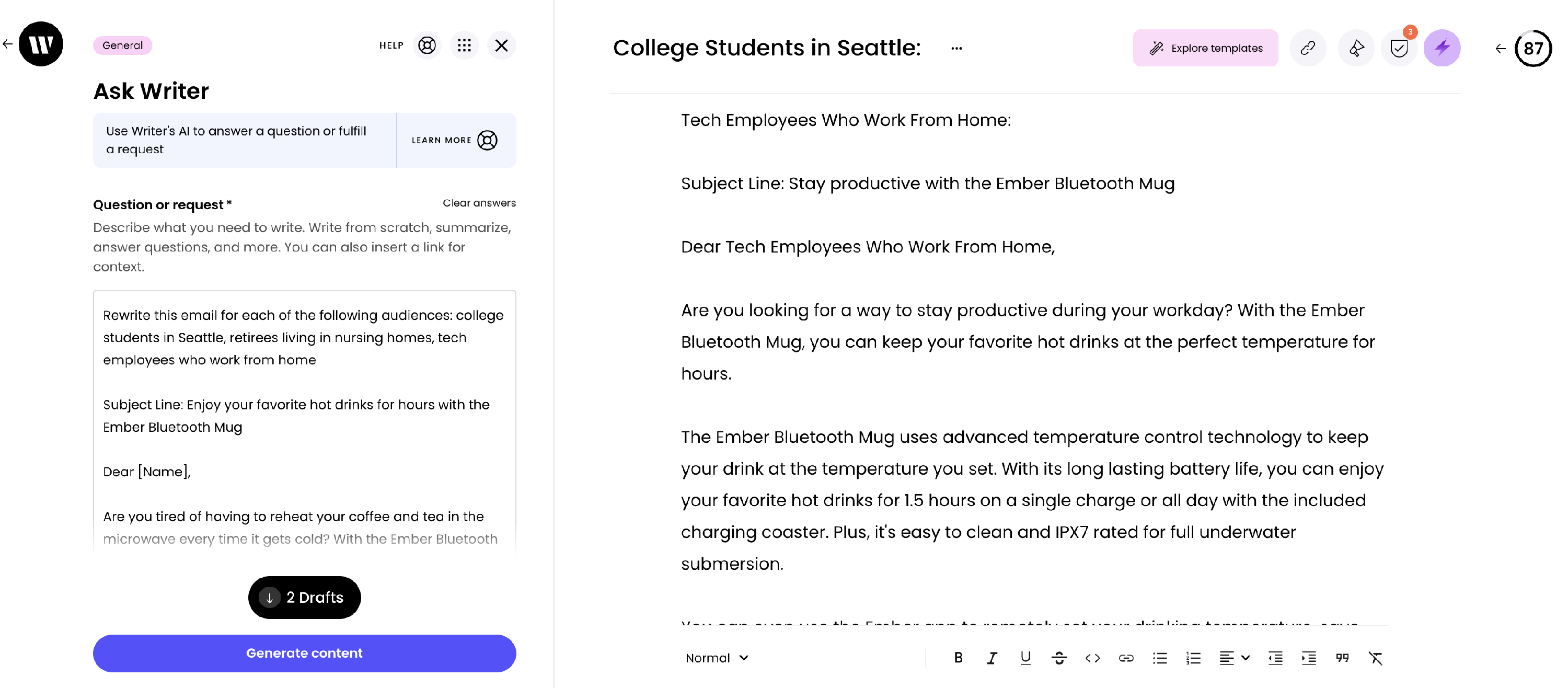Click the Dear Tech Employees greeting line
1568x688 pixels.
pyautogui.click(x=868, y=247)
